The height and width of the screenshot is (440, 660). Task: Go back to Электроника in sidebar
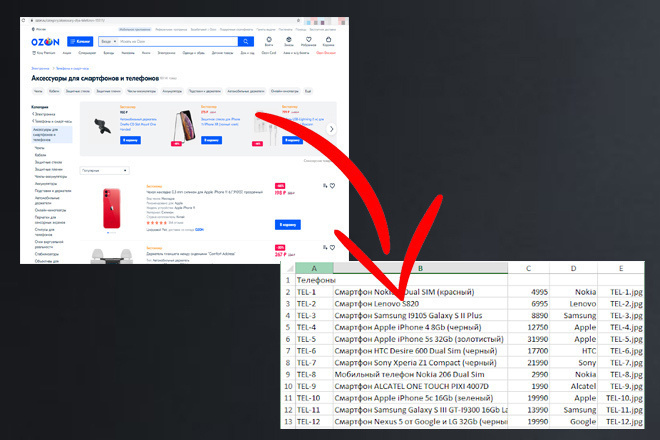tap(45, 114)
